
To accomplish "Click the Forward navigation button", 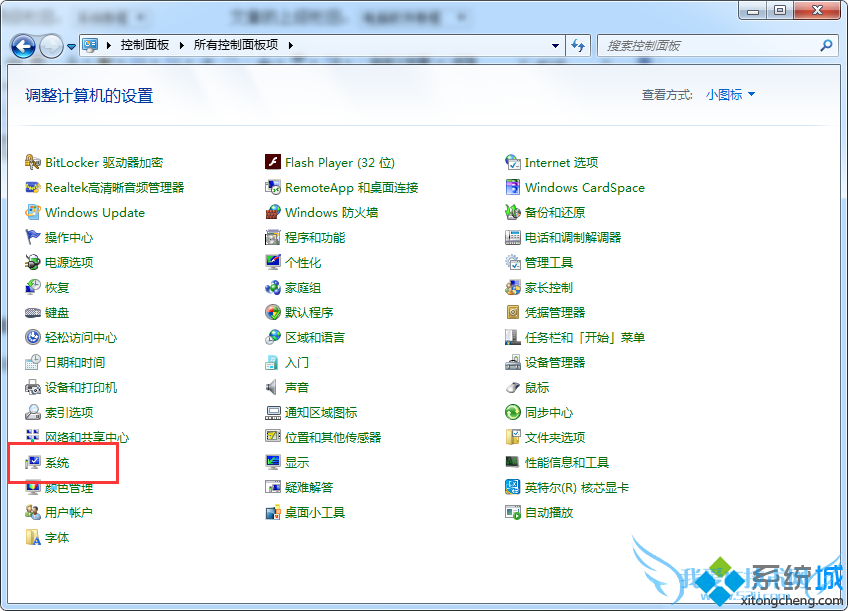I will tap(52, 47).
